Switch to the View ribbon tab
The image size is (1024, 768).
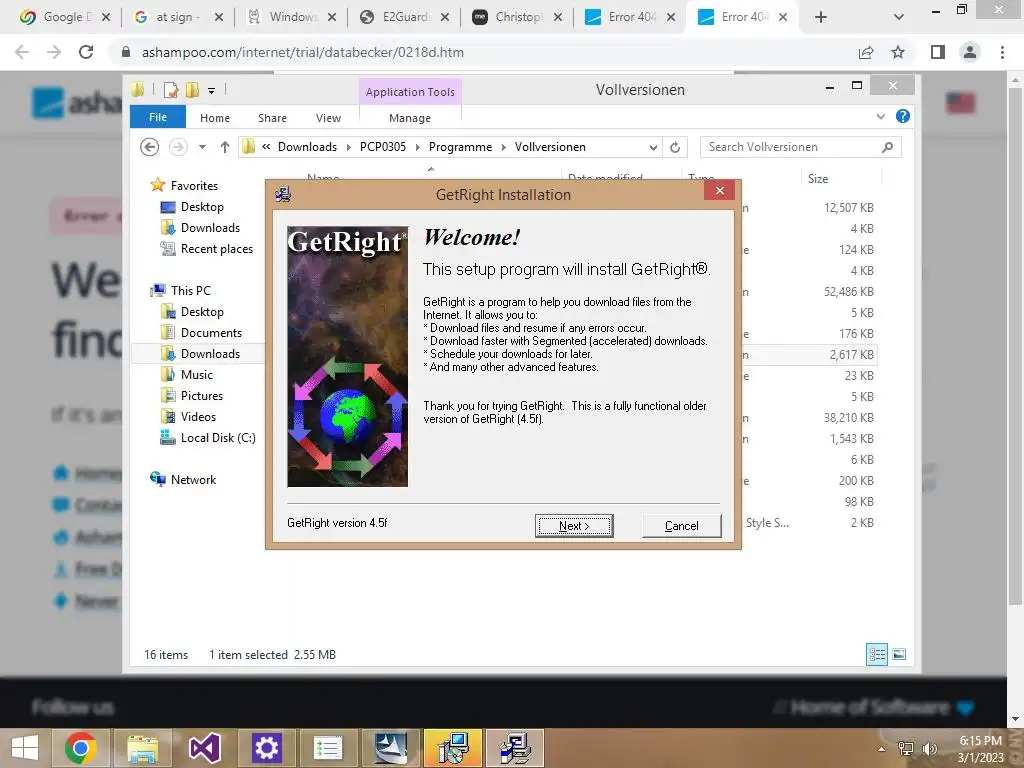tap(328, 118)
